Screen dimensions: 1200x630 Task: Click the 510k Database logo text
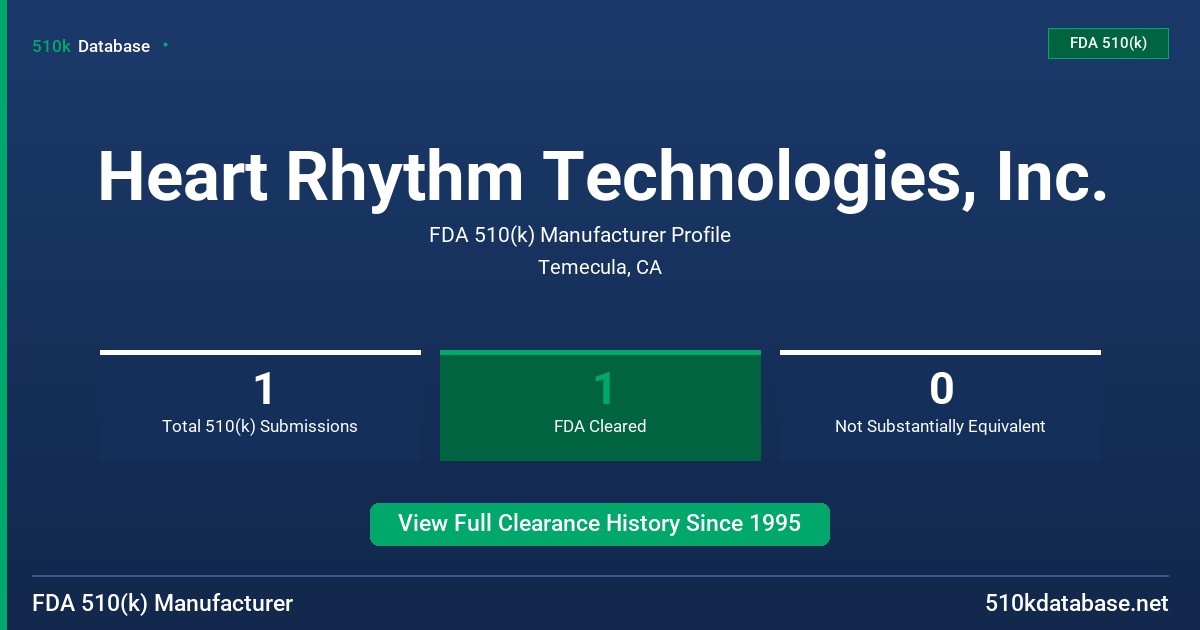point(91,46)
